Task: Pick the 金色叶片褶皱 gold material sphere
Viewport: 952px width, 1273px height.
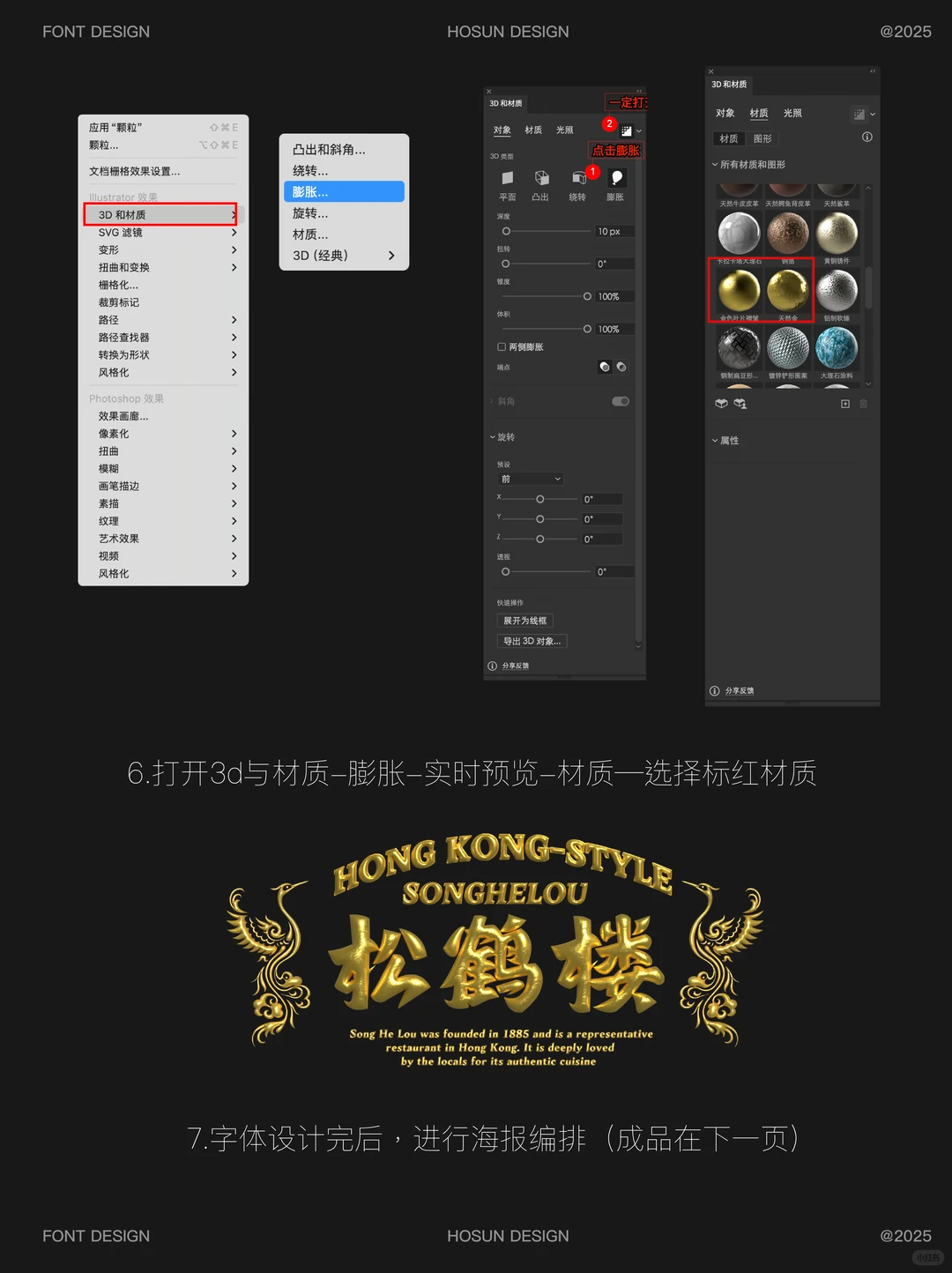Action: (x=739, y=290)
